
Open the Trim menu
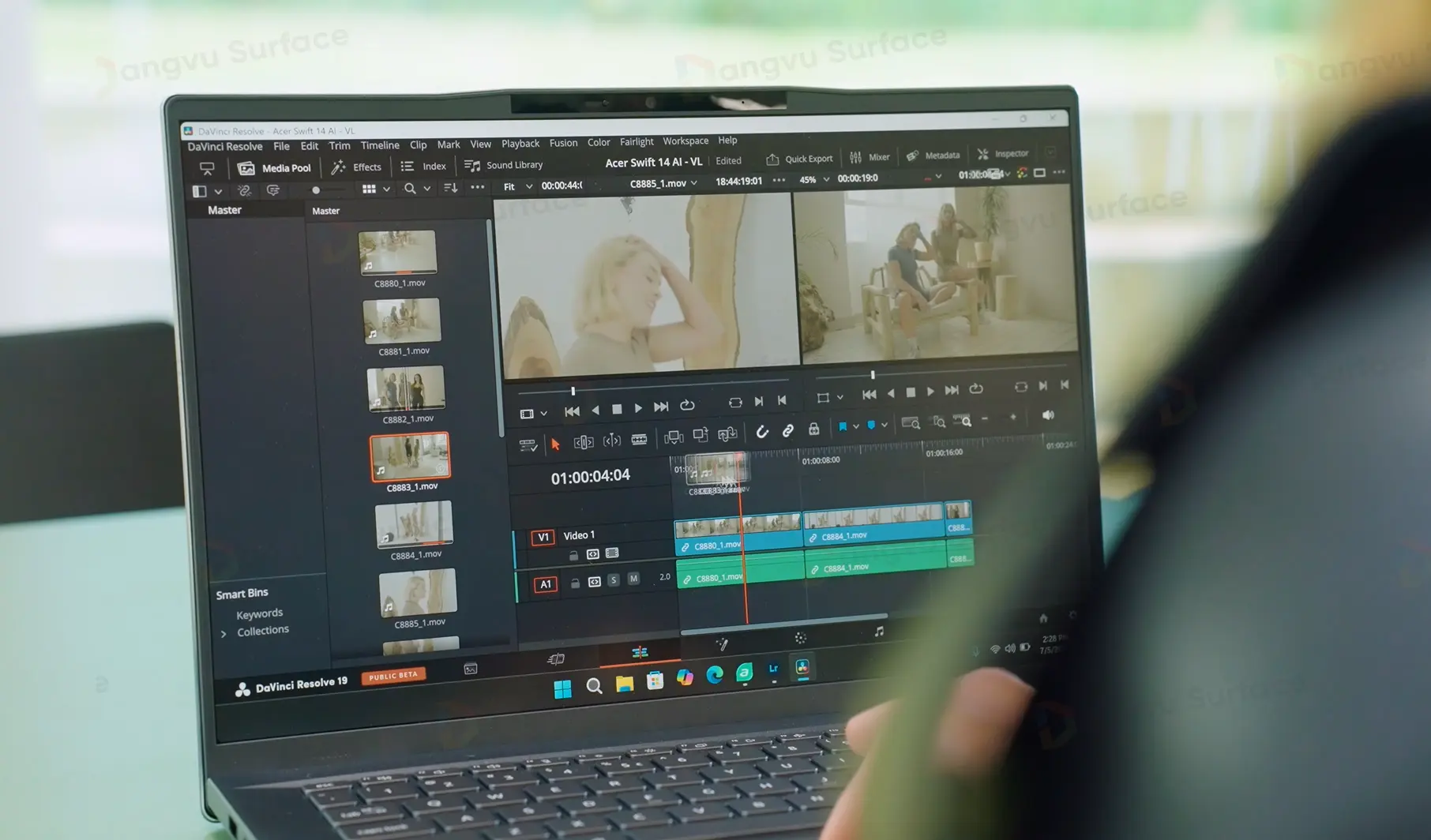point(339,145)
